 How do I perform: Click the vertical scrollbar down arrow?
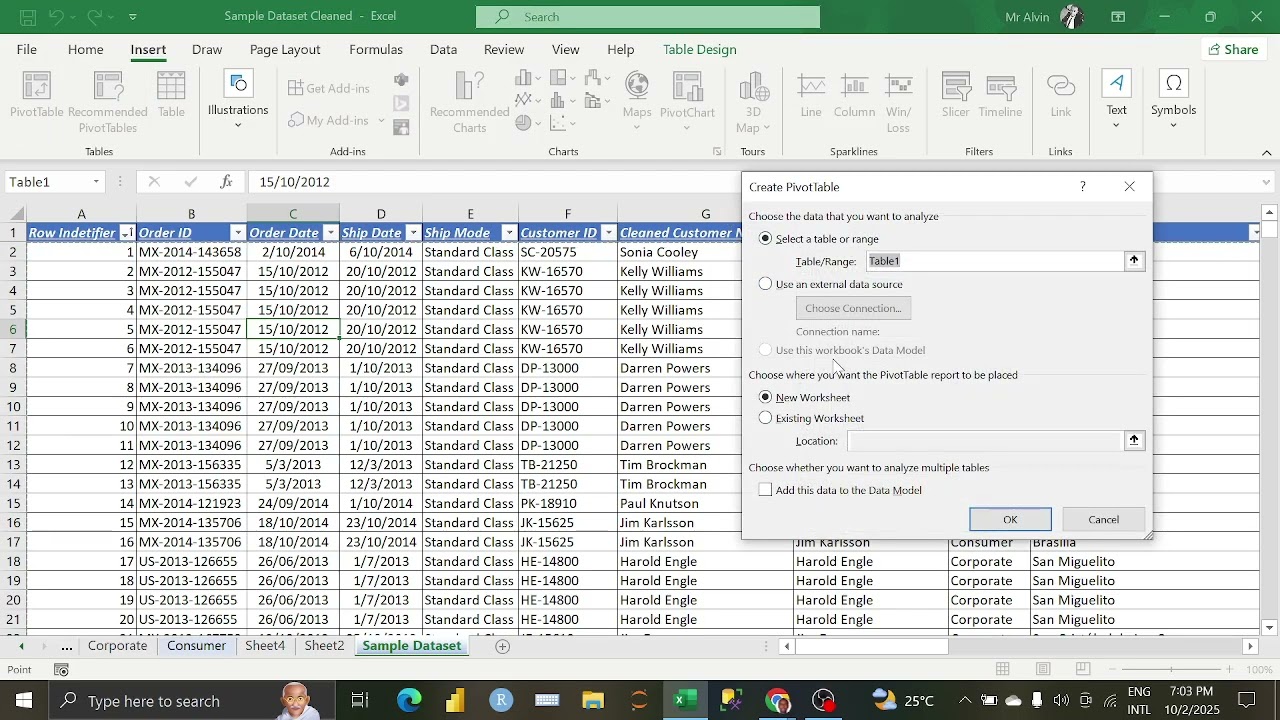[1270, 628]
